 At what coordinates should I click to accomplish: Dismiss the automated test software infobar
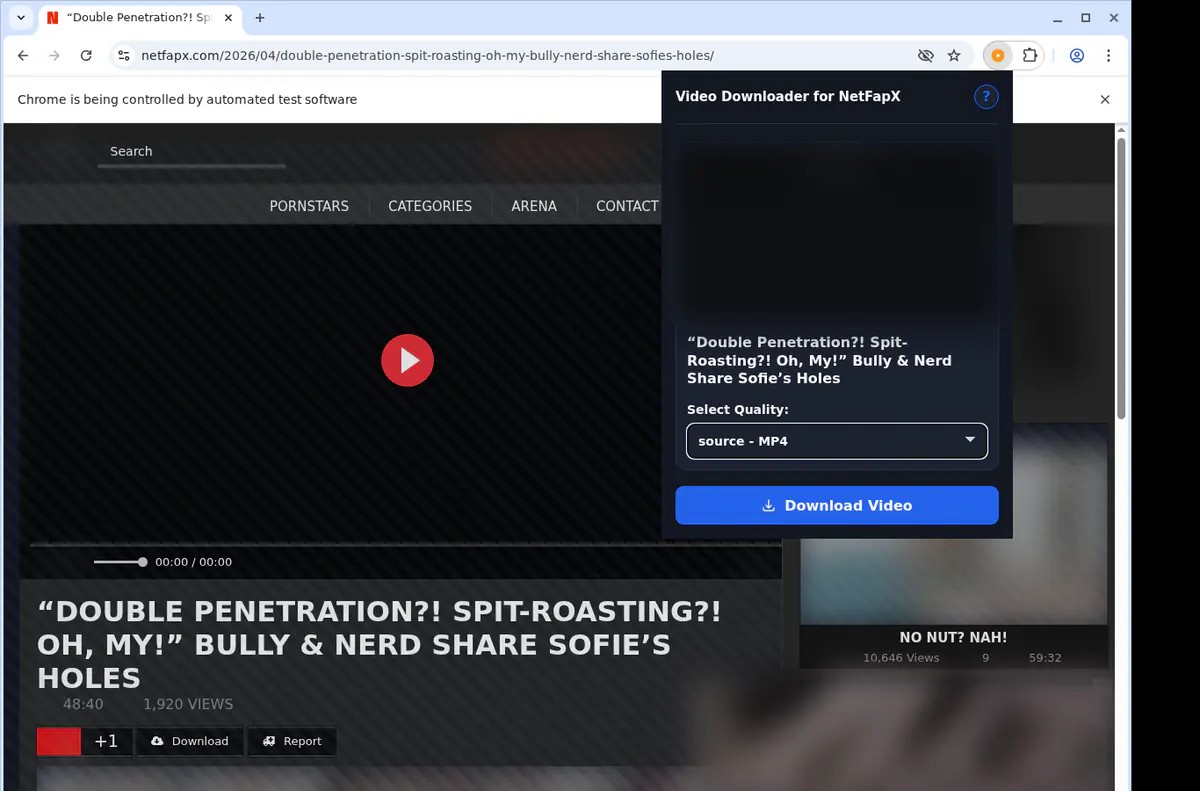1105,99
